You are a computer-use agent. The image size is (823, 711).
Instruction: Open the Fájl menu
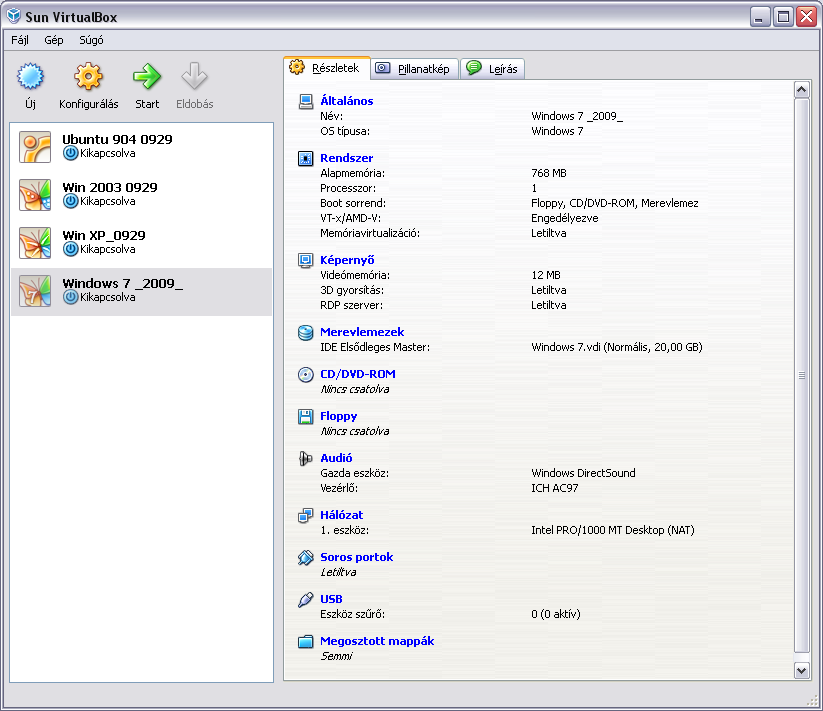point(20,40)
